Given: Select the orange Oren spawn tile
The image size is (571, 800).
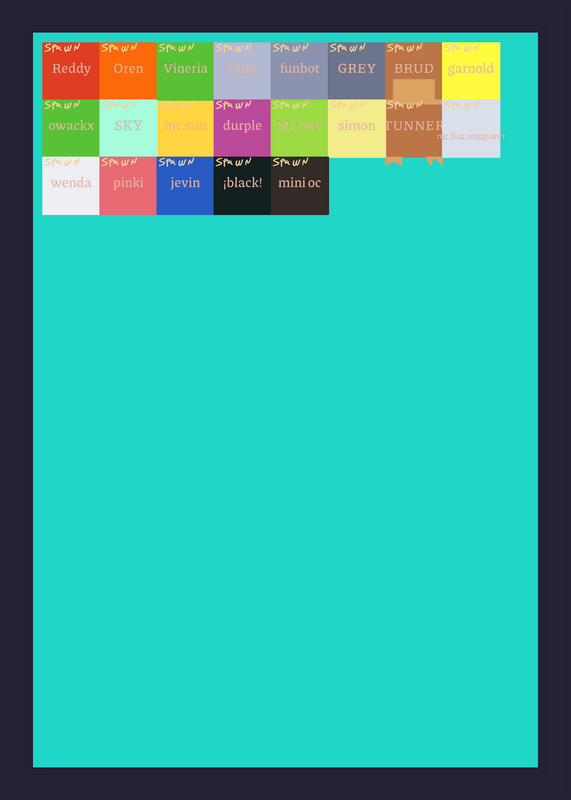Looking at the screenshot, I should click(x=128, y=71).
